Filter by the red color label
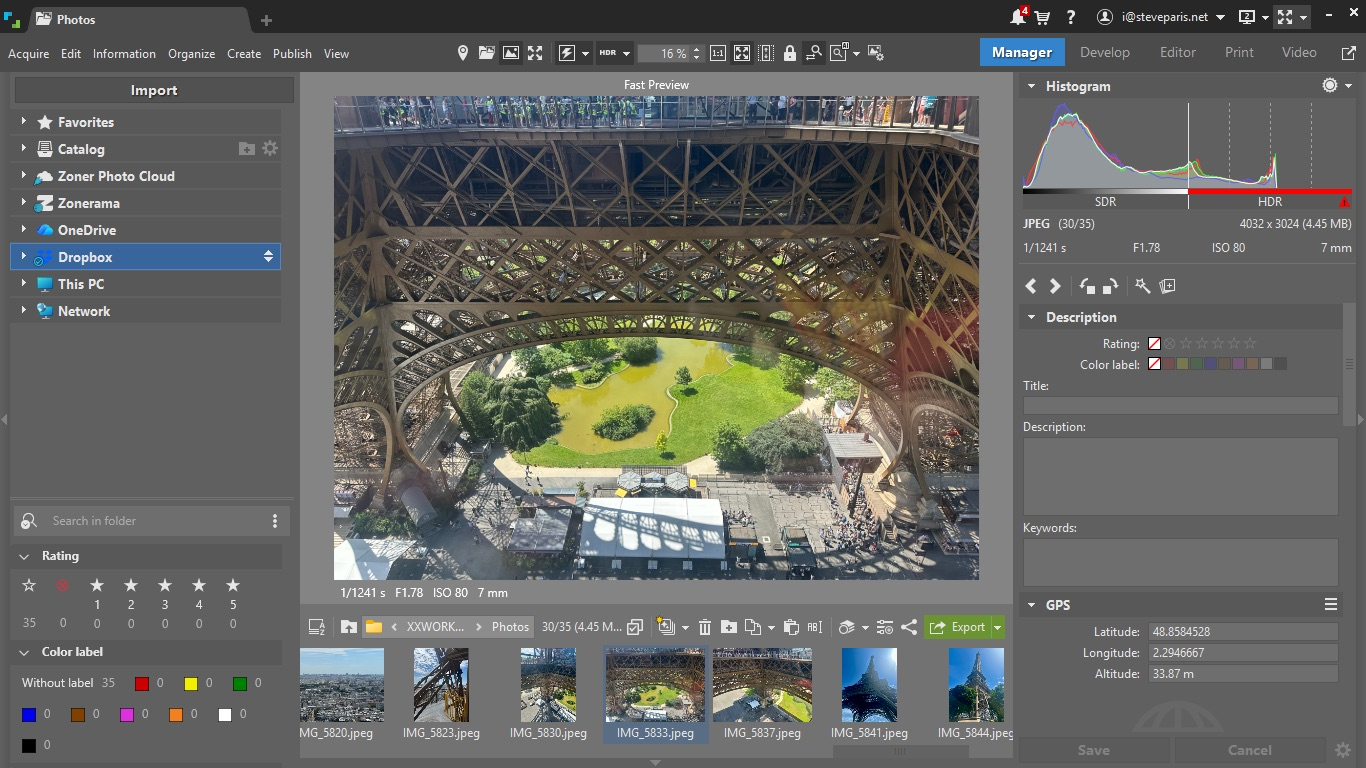The height and width of the screenshot is (768, 1366). click(x=142, y=684)
